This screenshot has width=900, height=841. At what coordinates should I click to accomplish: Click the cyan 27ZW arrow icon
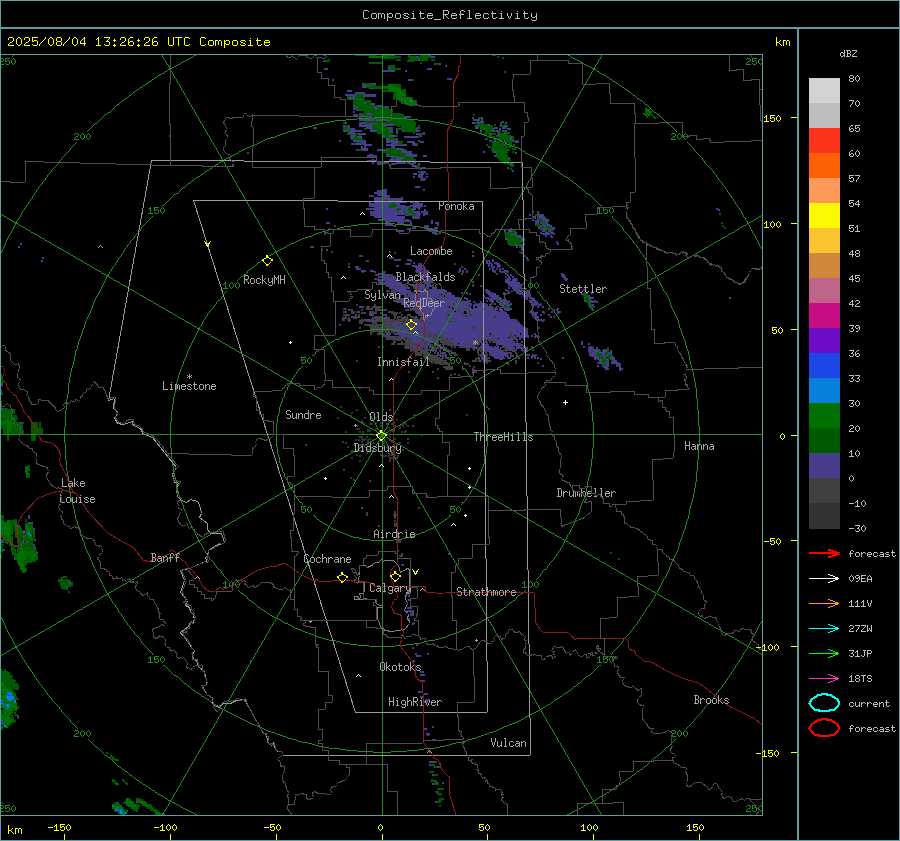tap(824, 629)
